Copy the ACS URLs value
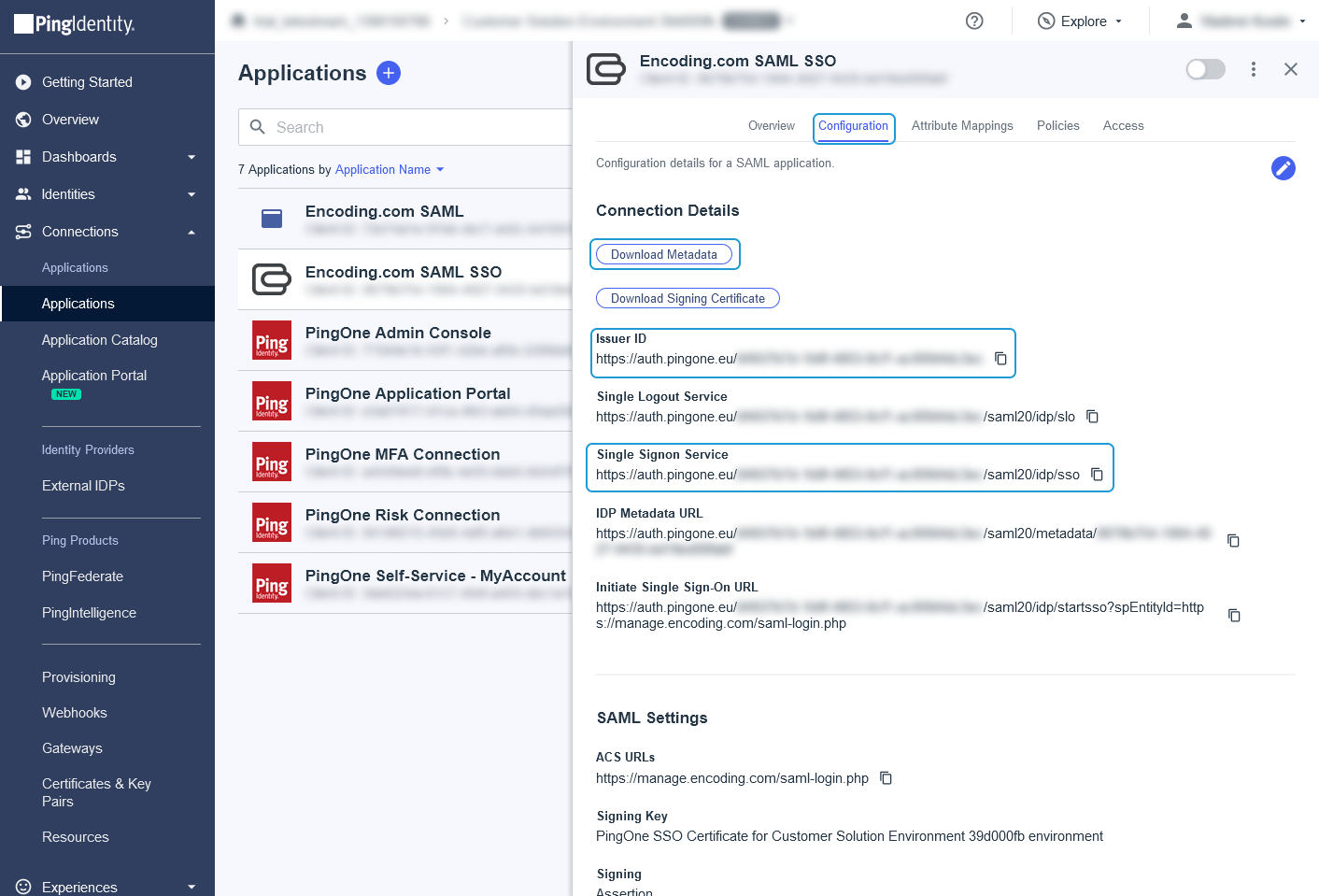 (886, 778)
